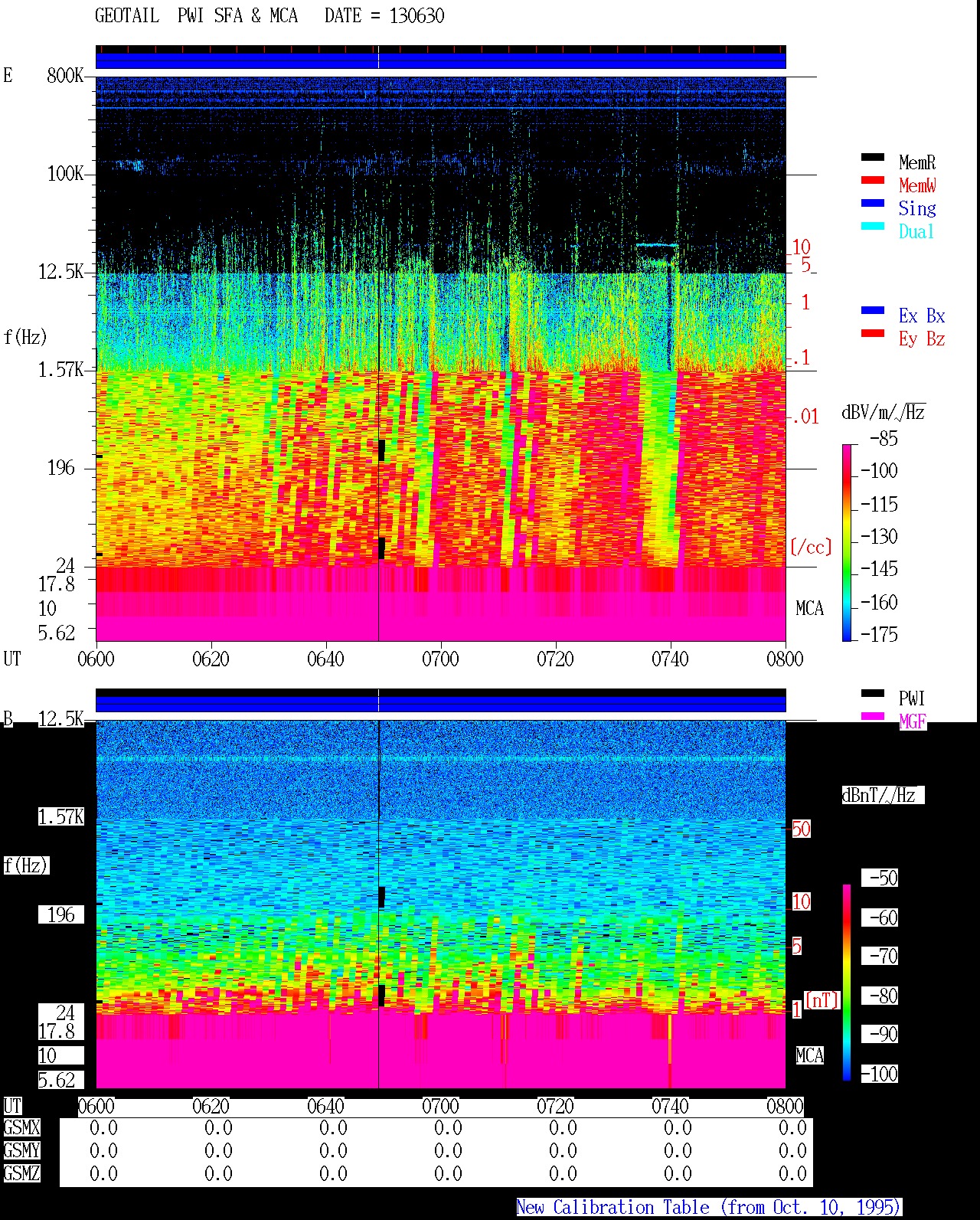The width and height of the screenshot is (980, 1220).
Task: Click the red MemW legend swatch
Action: 872,181
